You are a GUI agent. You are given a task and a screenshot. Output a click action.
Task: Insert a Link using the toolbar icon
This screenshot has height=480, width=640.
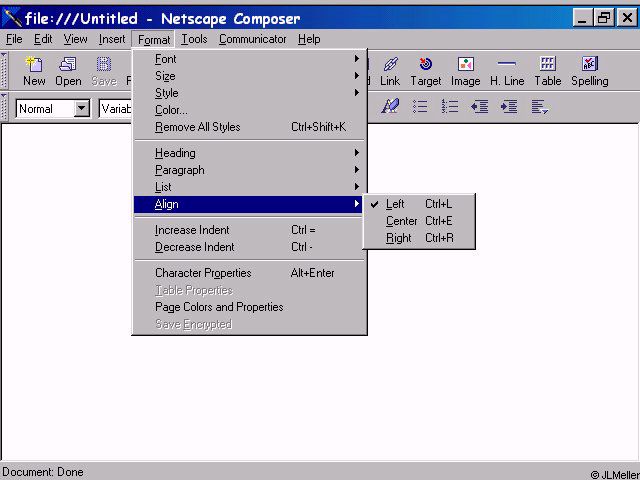point(390,71)
